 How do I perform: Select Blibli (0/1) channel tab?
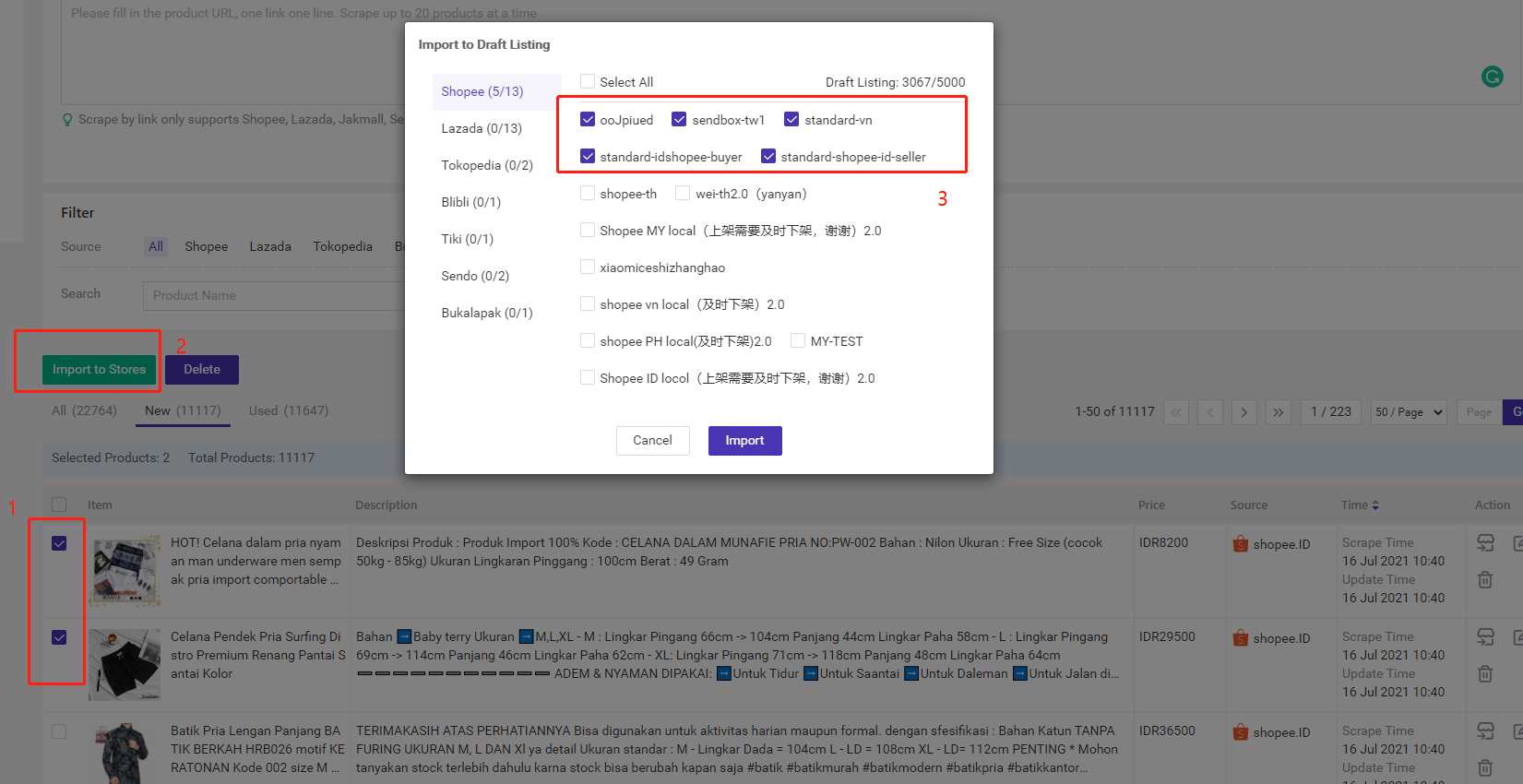[496, 203]
